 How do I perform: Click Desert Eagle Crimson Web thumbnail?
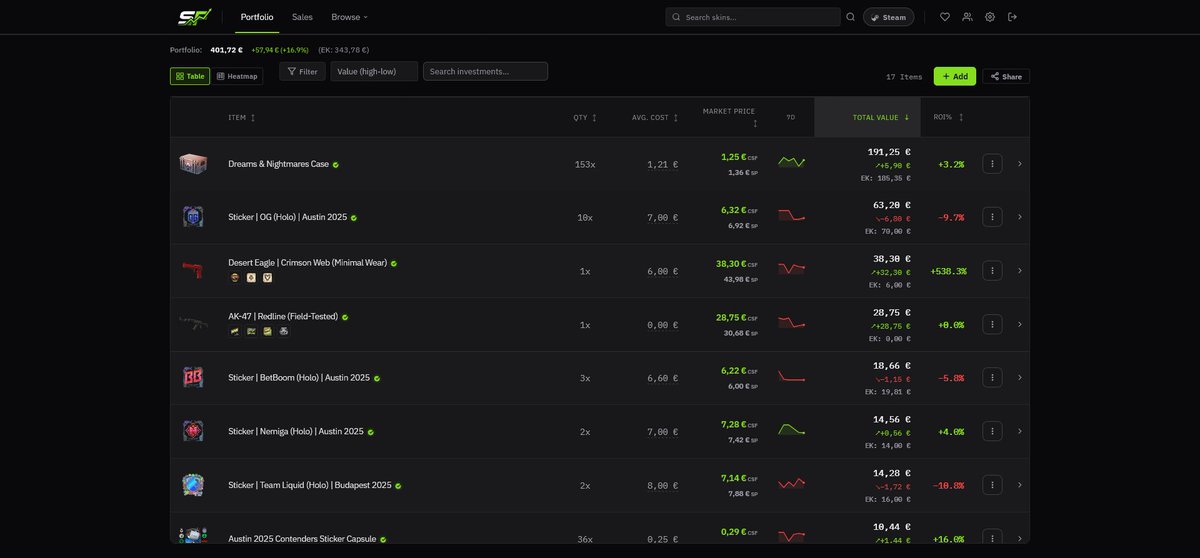[x=193, y=270]
